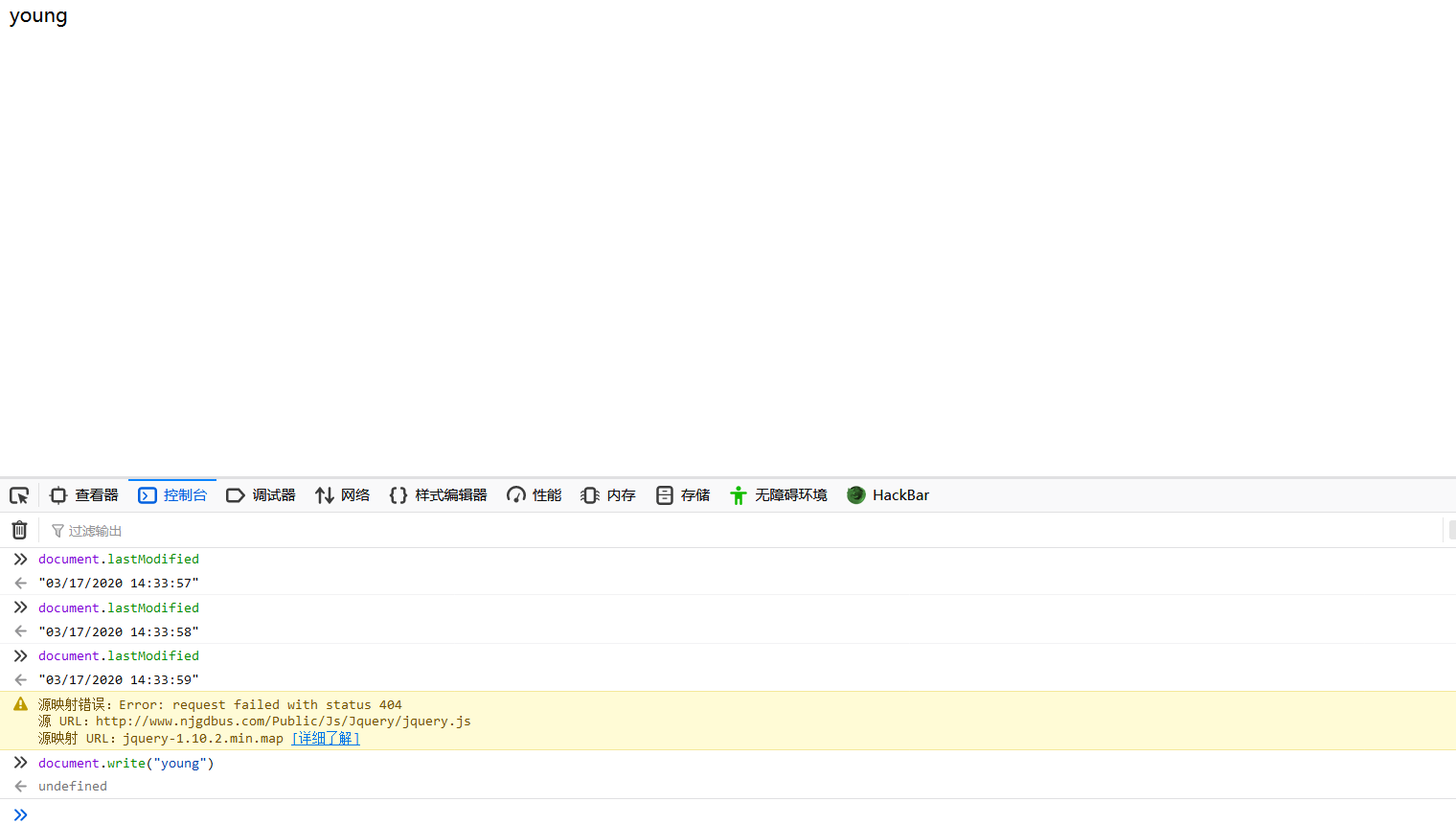Image resolution: width=1456 pixels, height=825 pixels.
Task: Open the 详细了解 learn more link
Action: [326, 739]
